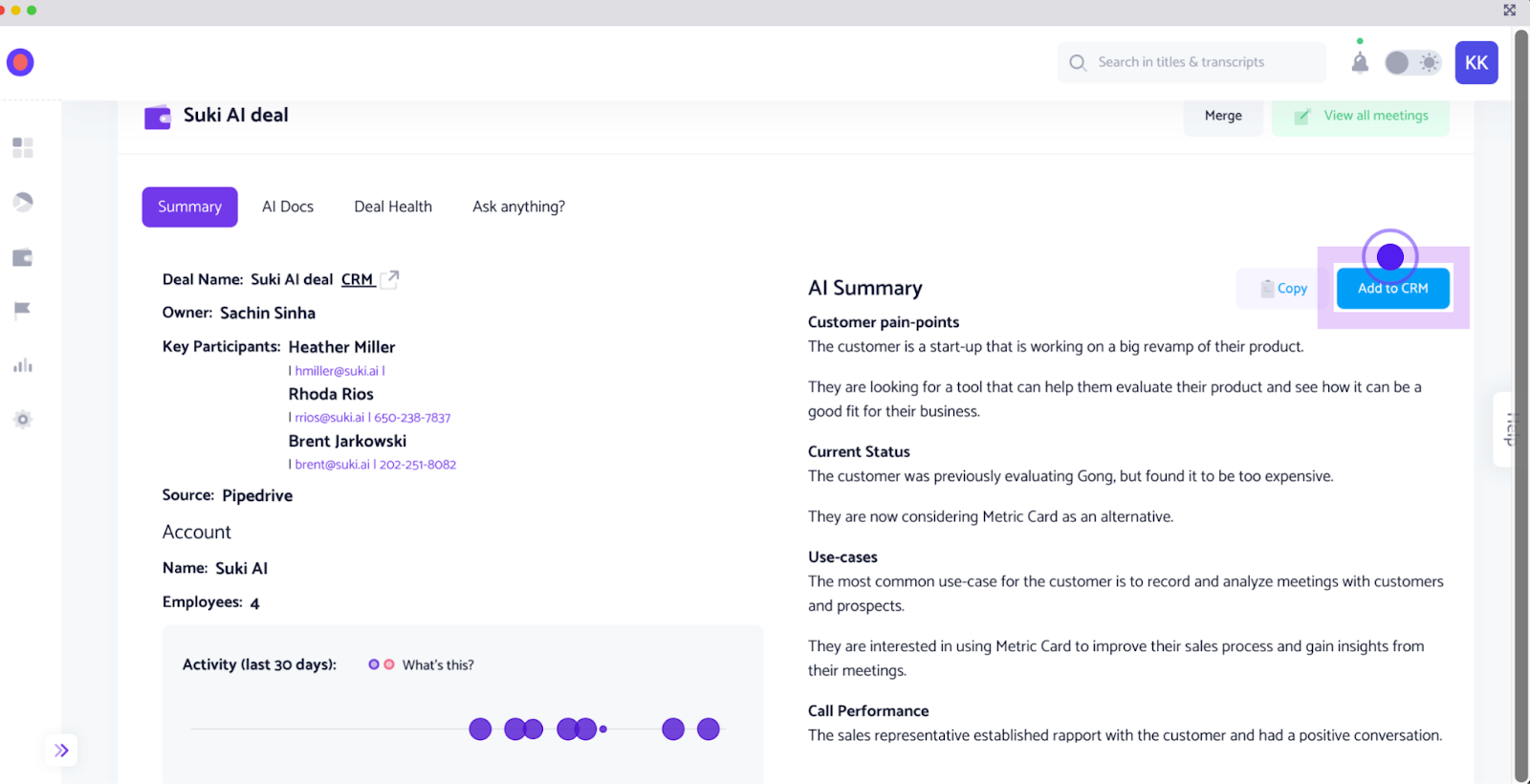
Task: Open the rrios@suki.ai email link
Action: 329,418
